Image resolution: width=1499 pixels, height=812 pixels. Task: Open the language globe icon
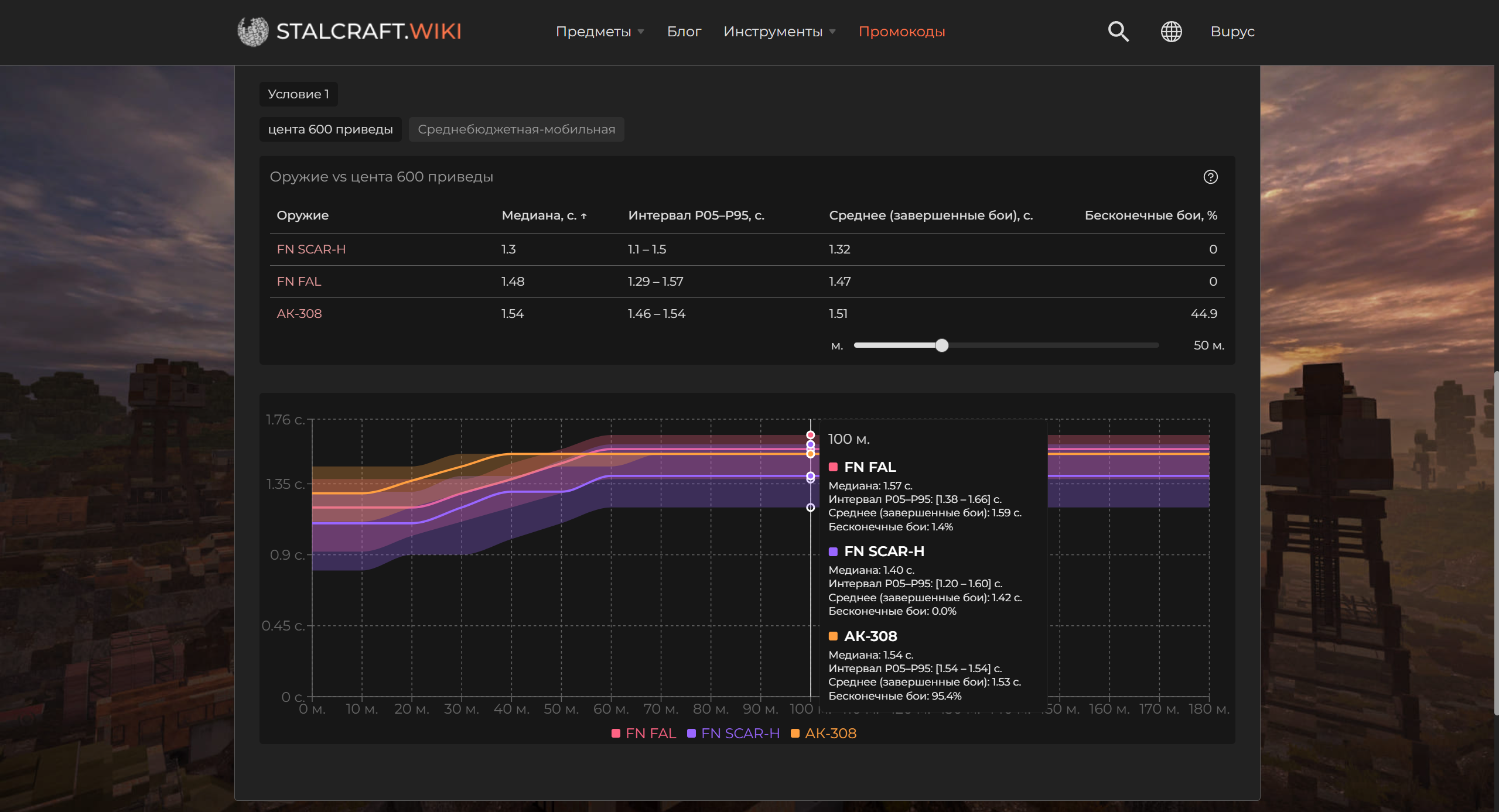[x=1171, y=32]
